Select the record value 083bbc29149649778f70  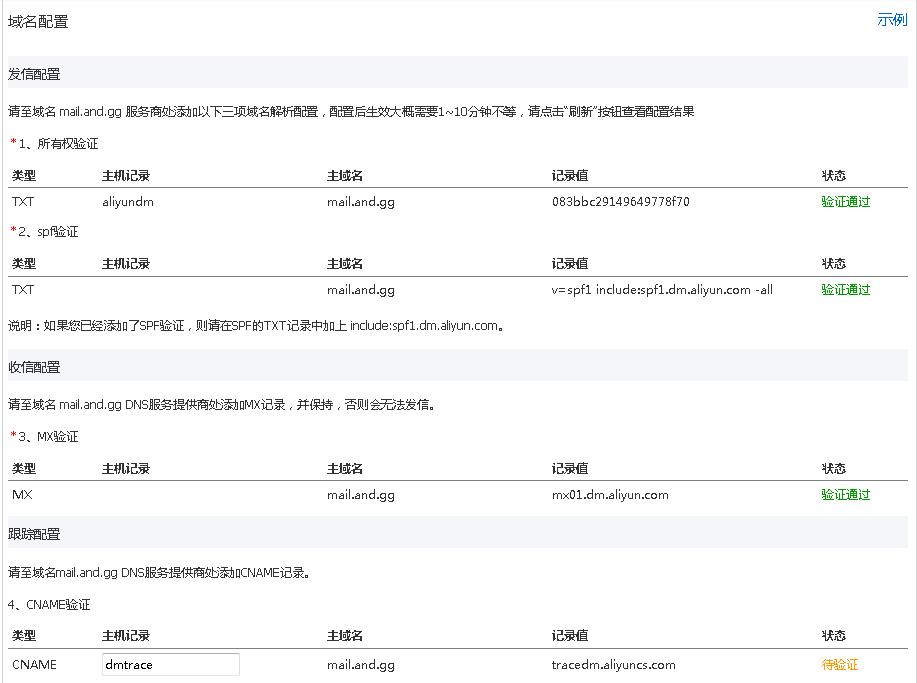point(620,202)
